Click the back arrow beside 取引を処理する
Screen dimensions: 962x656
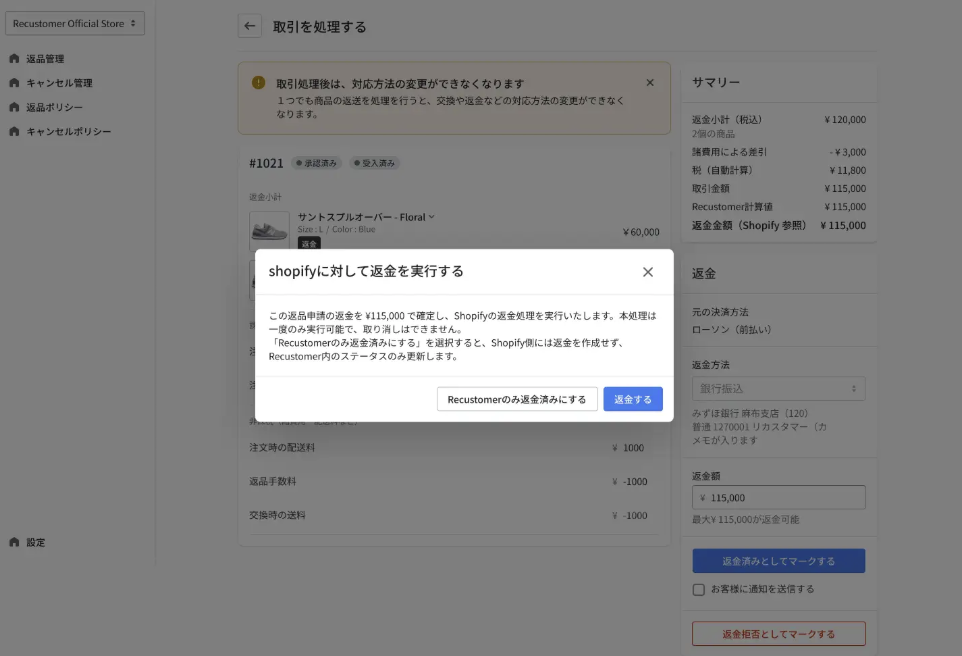pos(248,25)
